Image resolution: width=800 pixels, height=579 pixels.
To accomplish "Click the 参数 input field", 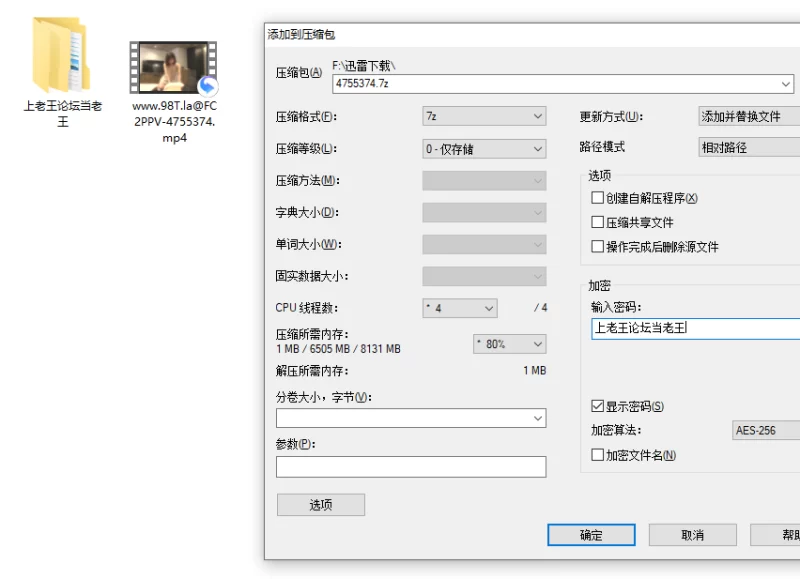I will tap(411, 467).
